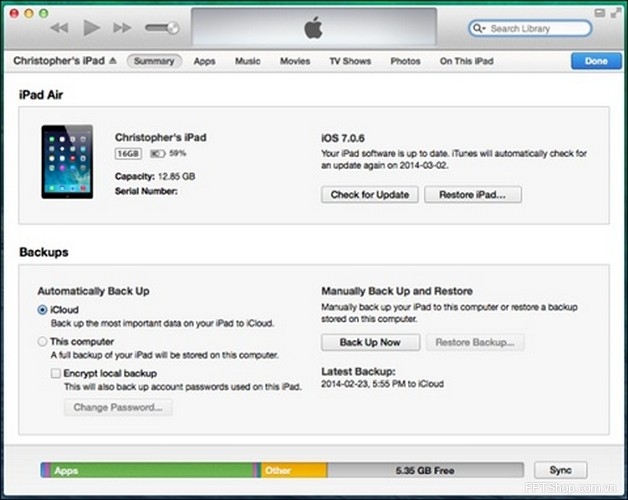
Task: View the Photos tab
Action: pyautogui.click(x=405, y=61)
